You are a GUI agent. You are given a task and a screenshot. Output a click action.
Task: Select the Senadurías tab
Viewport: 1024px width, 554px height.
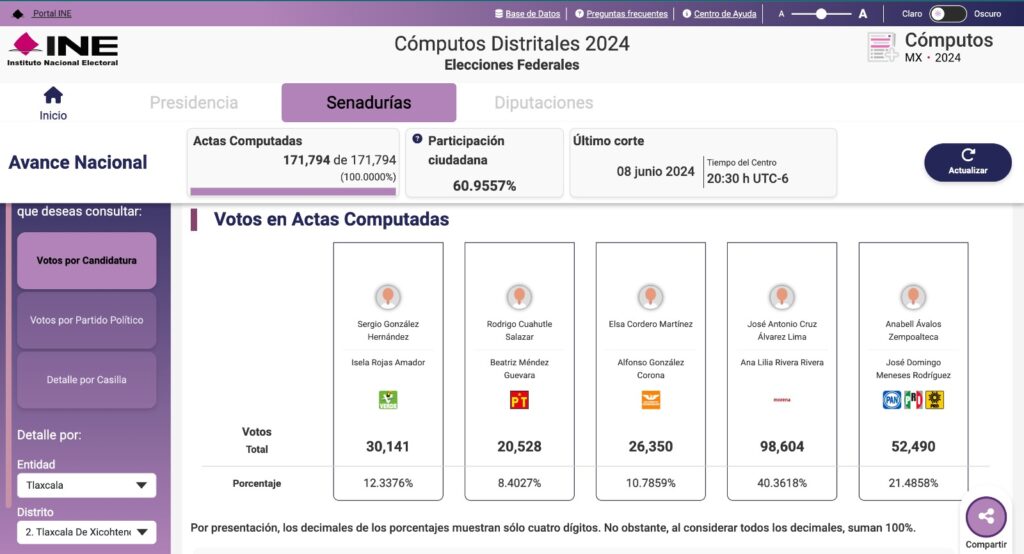click(x=368, y=103)
